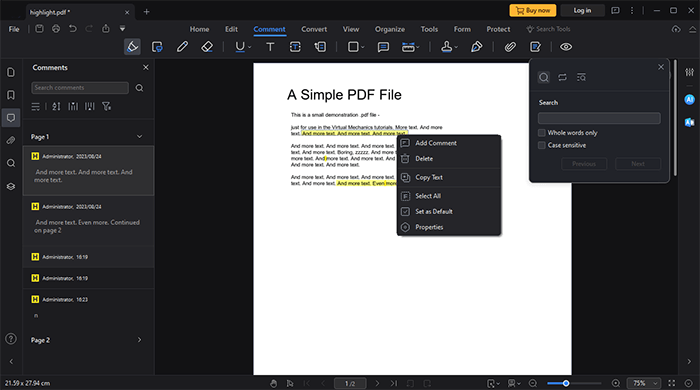Open Advanced Search in search panel
700x390 pixels.
click(581, 77)
